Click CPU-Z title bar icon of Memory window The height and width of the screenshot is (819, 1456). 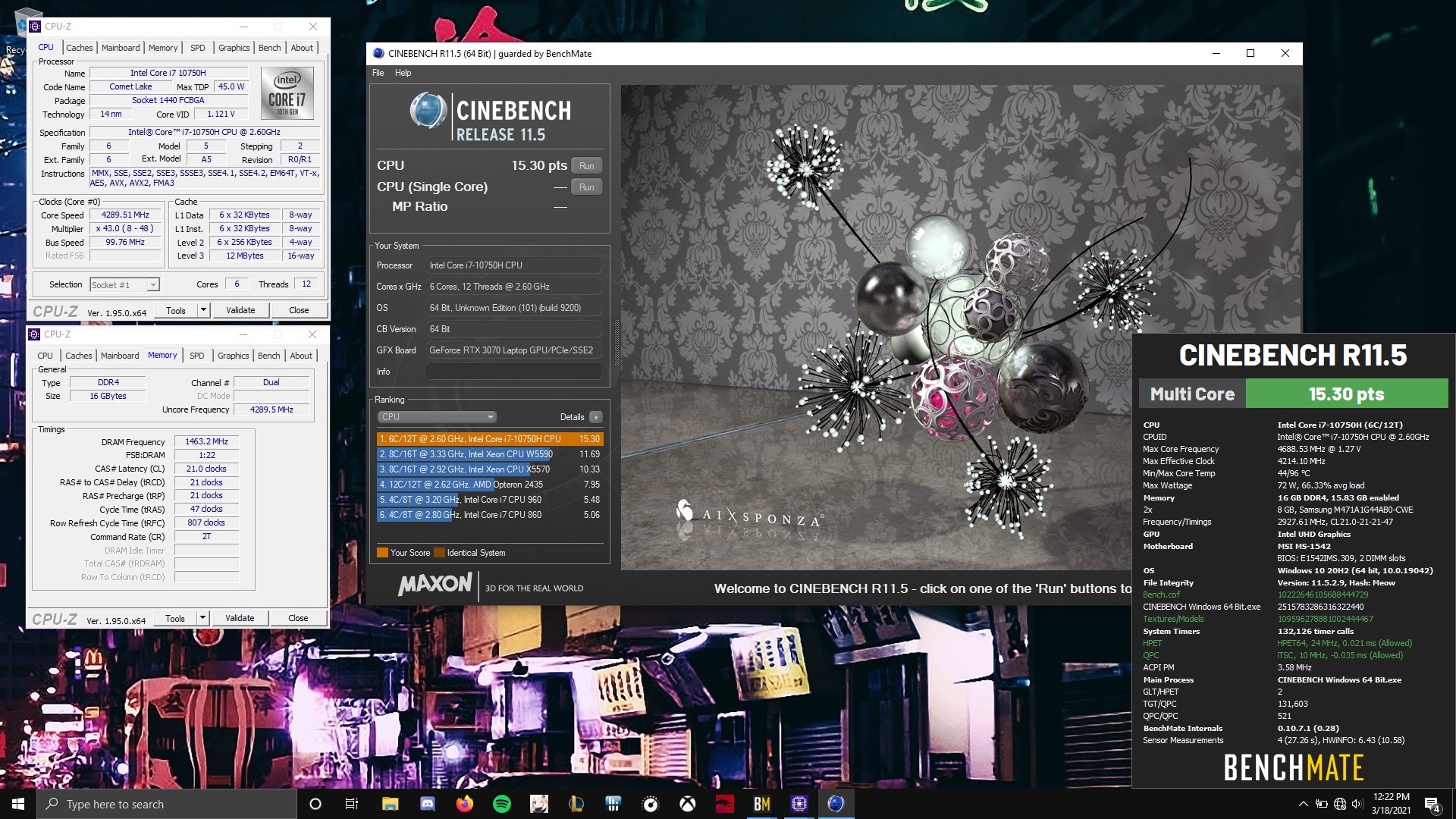tap(34, 334)
